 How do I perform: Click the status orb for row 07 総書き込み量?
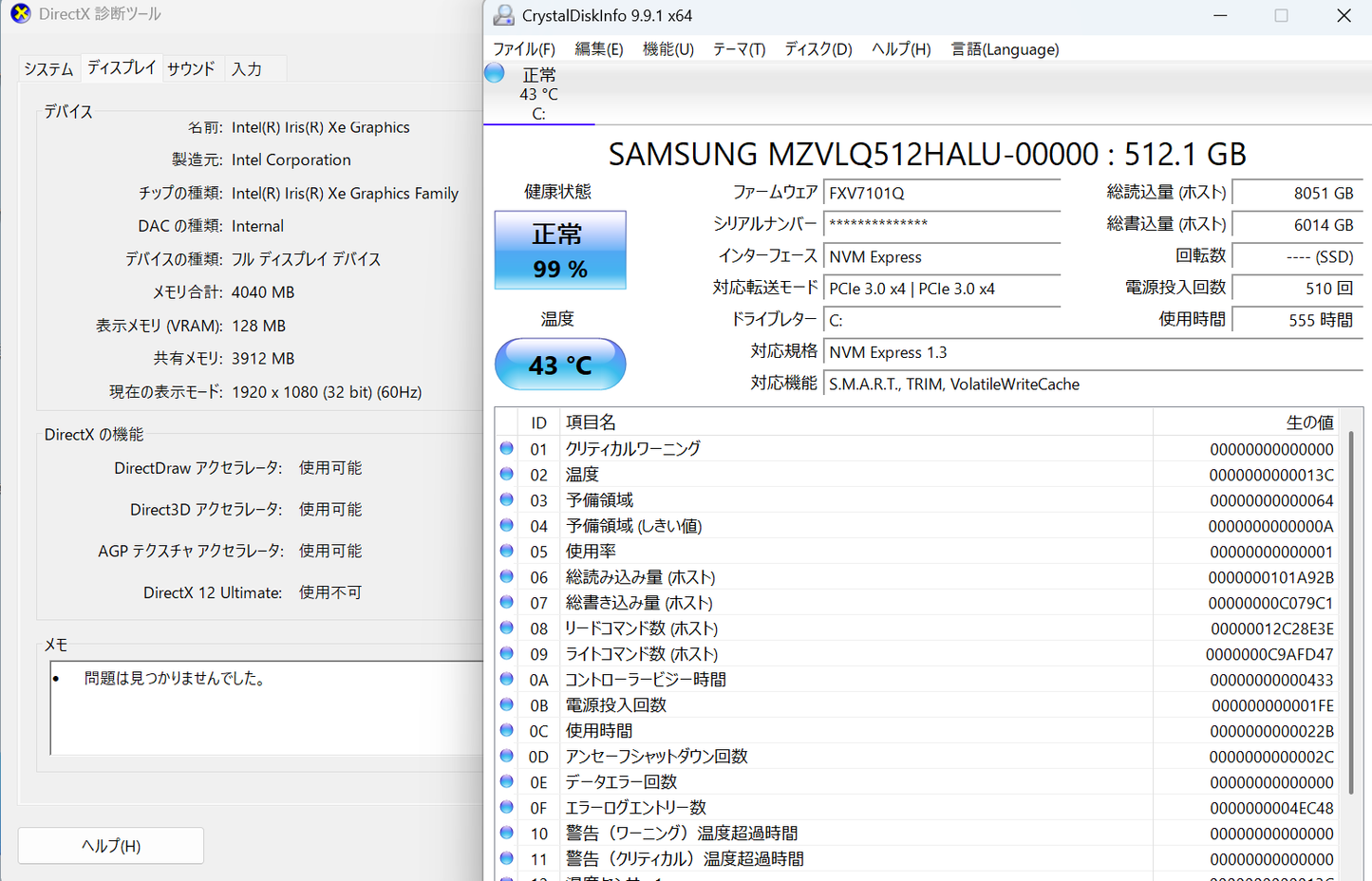pyautogui.click(x=507, y=602)
